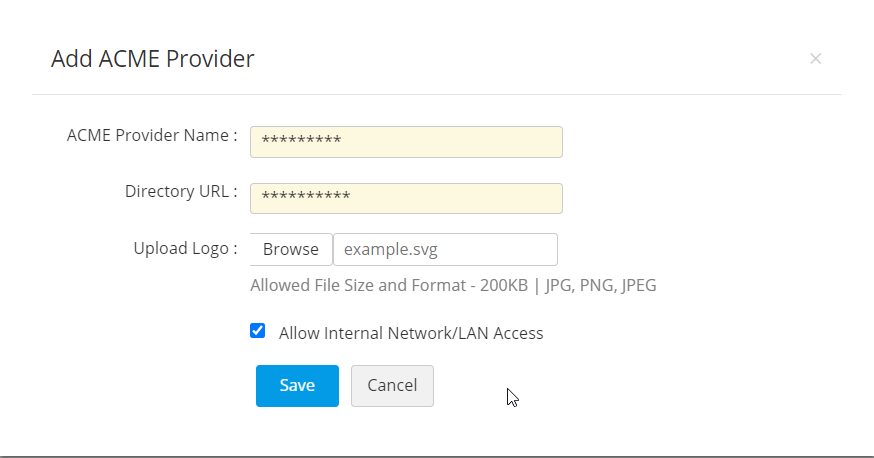874x458 pixels.
Task: Click the Upload Logo label
Action: pyautogui.click(x=185, y=248)
